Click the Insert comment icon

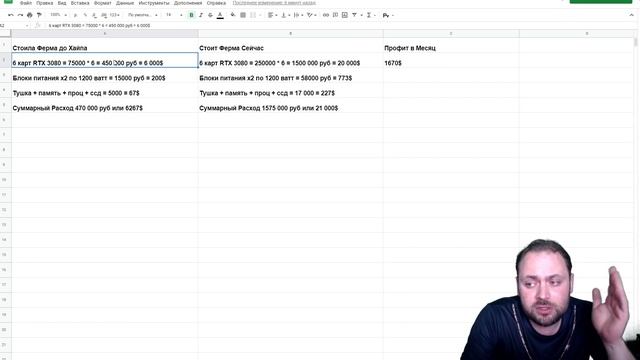point(335,15)
